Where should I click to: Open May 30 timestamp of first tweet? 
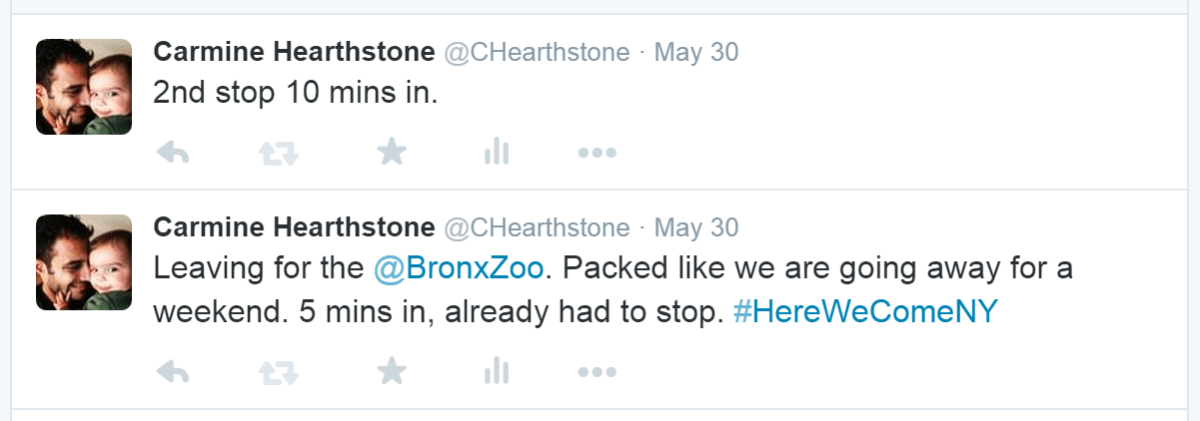(x=696, y=52)
